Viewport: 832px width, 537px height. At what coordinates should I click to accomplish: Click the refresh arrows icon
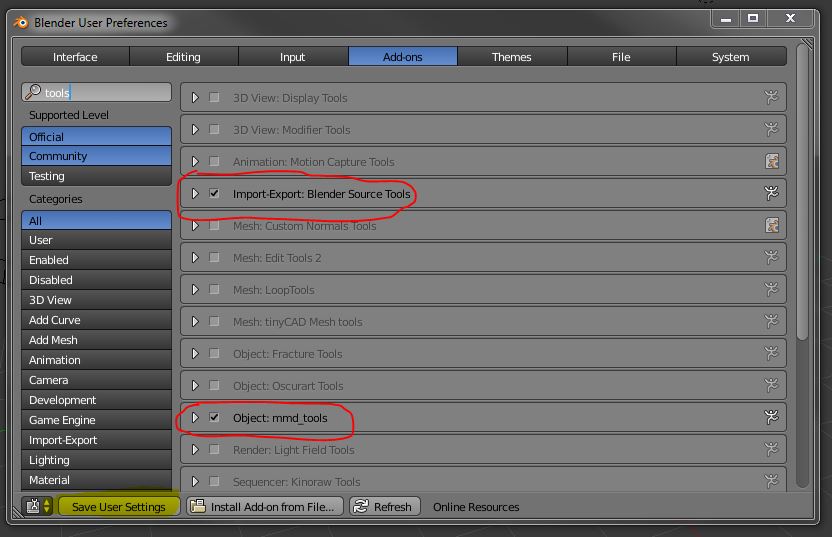pyautogui.click(x=361, y=506)
